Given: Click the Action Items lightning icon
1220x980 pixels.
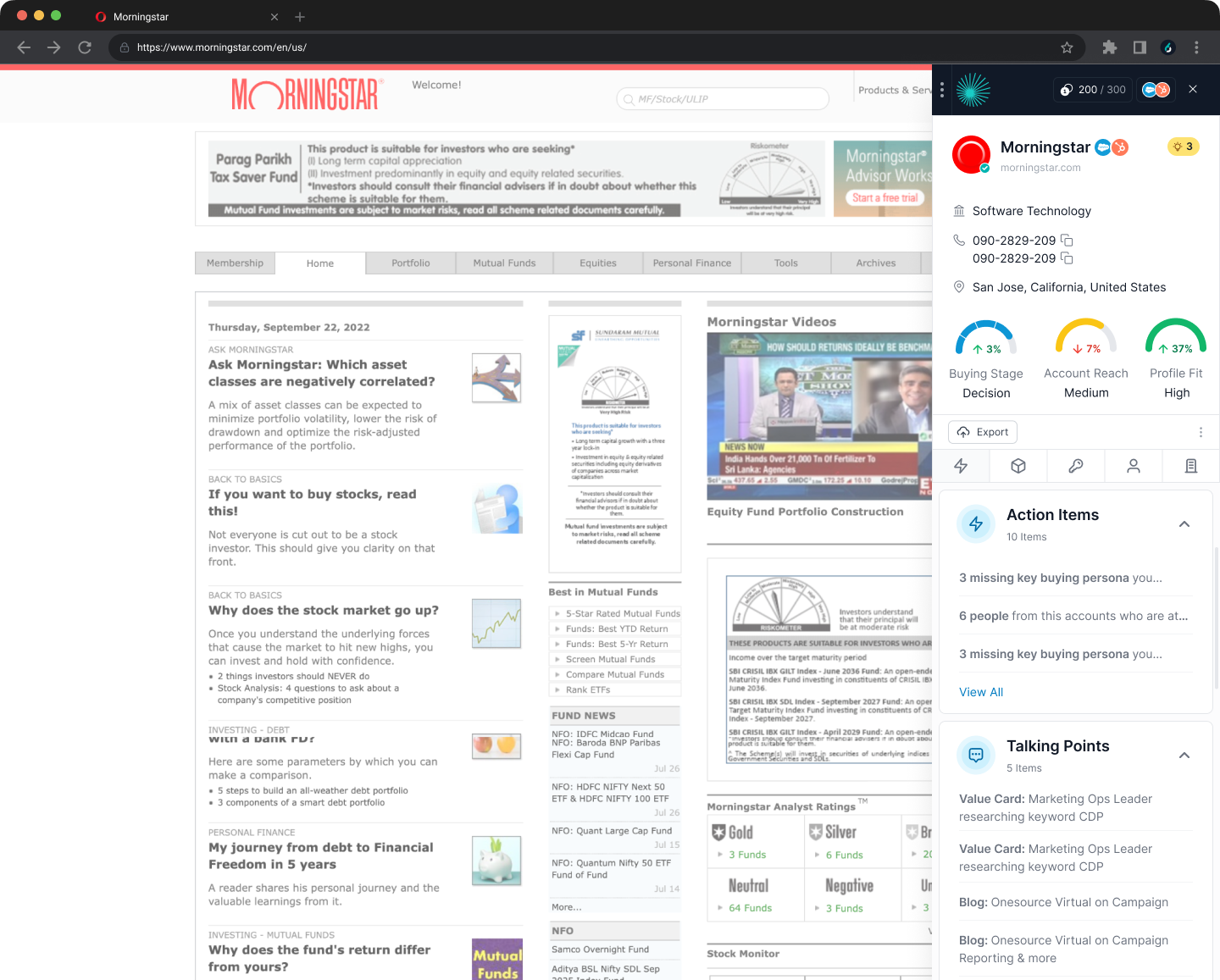Looking at the screenshot, I should [976, 524].
